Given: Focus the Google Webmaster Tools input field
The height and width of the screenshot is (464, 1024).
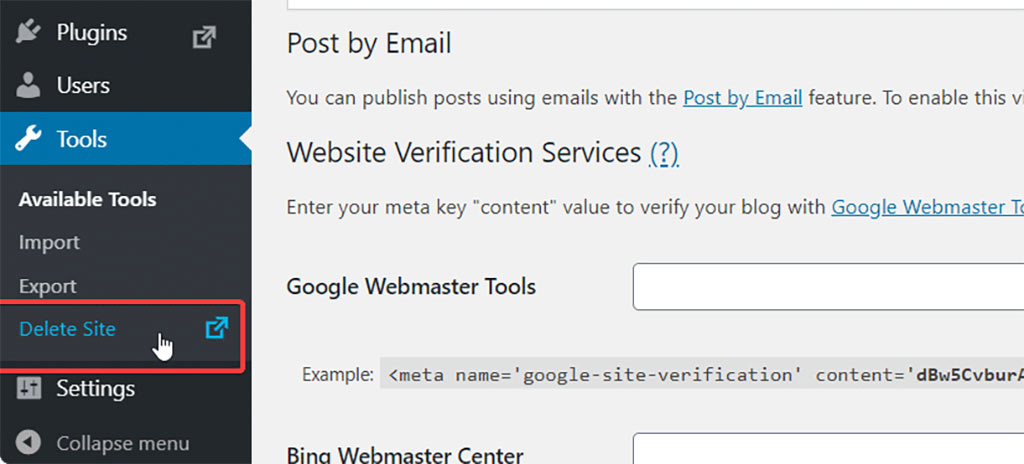Looking at the screenshot, I should click(828, 287).
